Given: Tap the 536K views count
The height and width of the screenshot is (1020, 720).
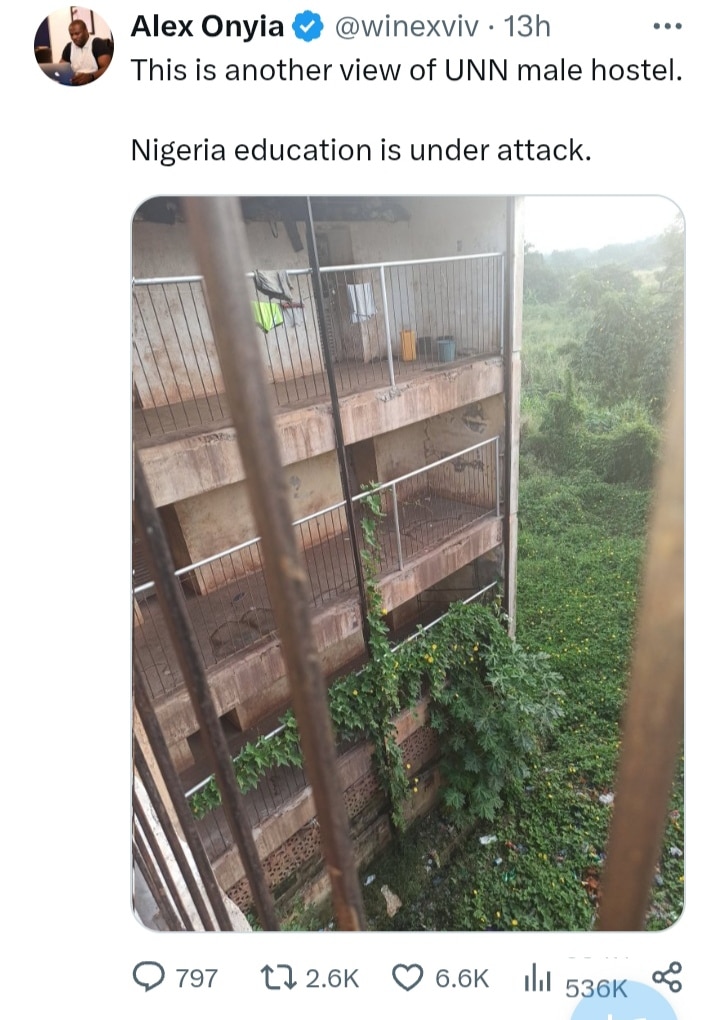Looking at the screenshot, I should [596, 988].
